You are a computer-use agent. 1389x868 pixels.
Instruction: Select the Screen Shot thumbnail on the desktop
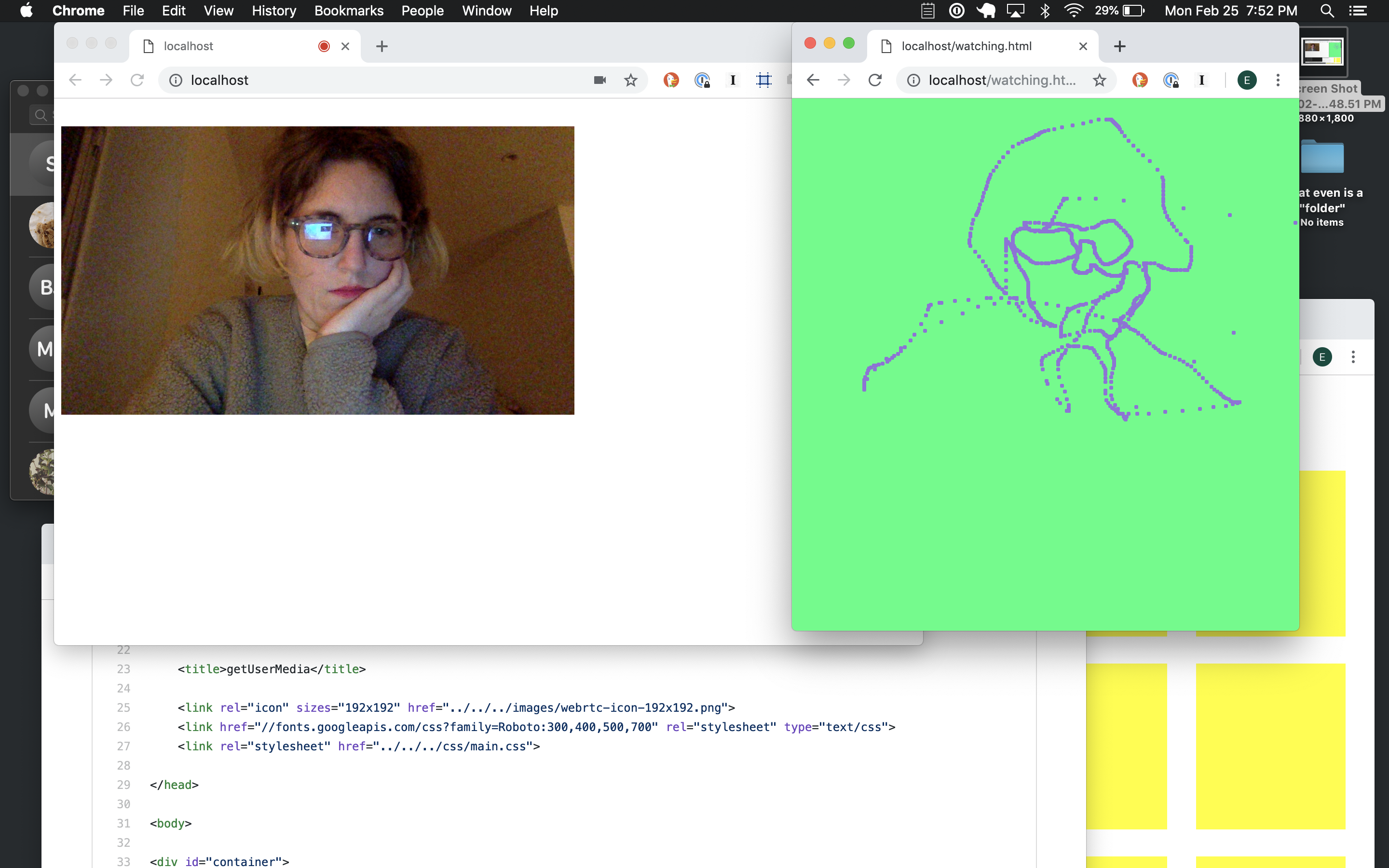pos(1322,52)
